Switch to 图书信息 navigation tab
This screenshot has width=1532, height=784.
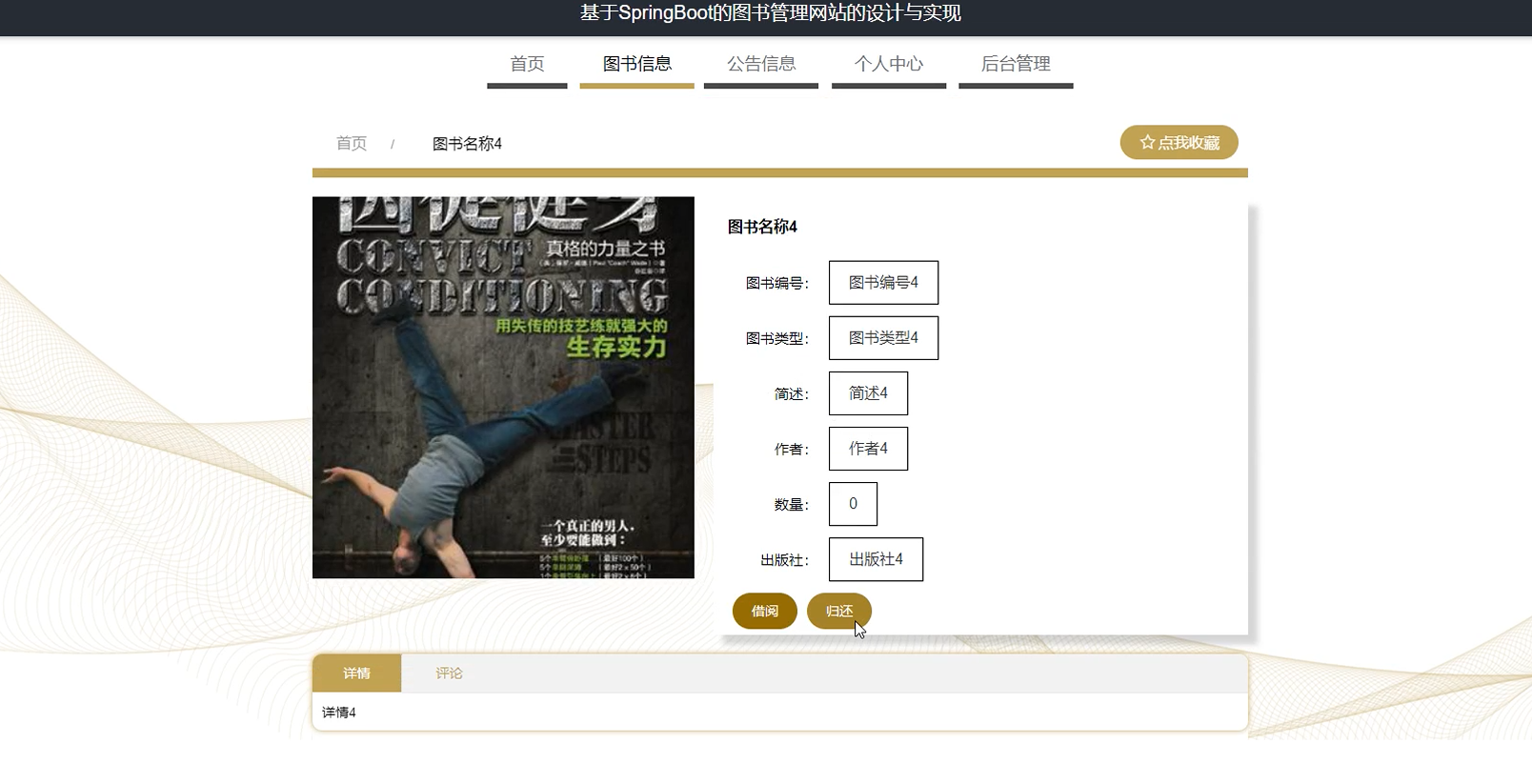(x=636, y=65)
